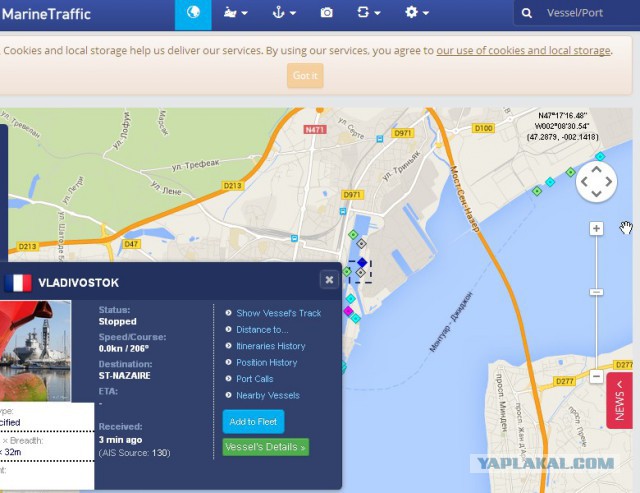The image size is (640, 493).
Task: Click the bus stop icon near railway
Action: click(x=294, y=238)
